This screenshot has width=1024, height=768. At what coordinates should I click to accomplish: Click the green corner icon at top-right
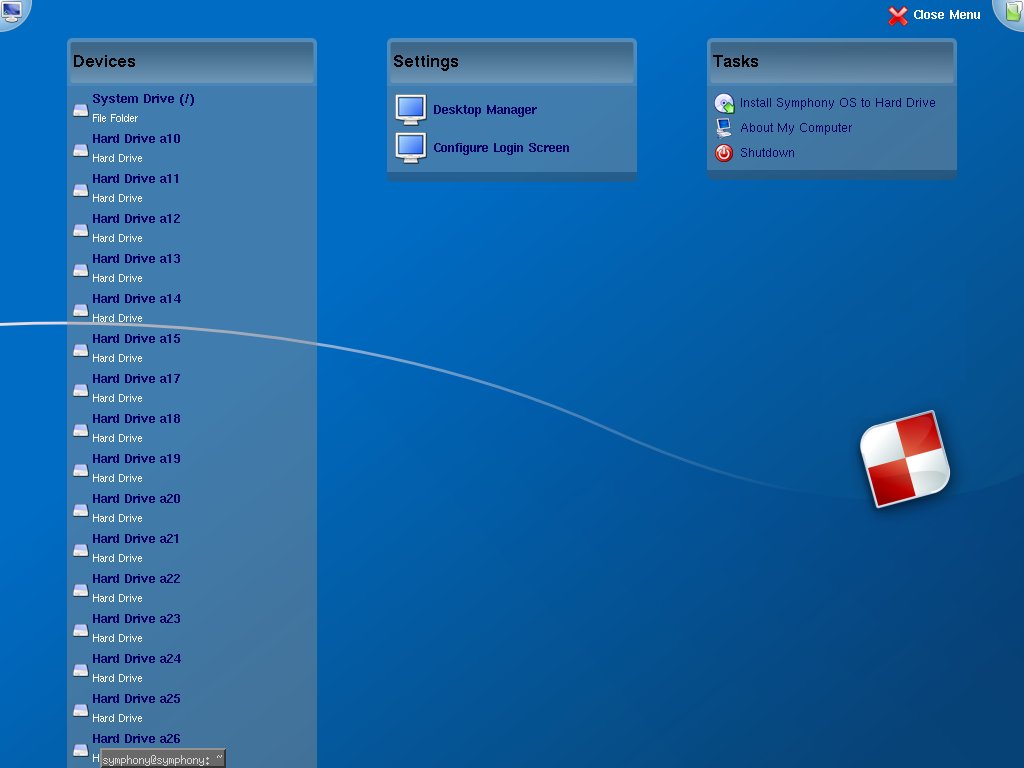tap(1014, 11)
